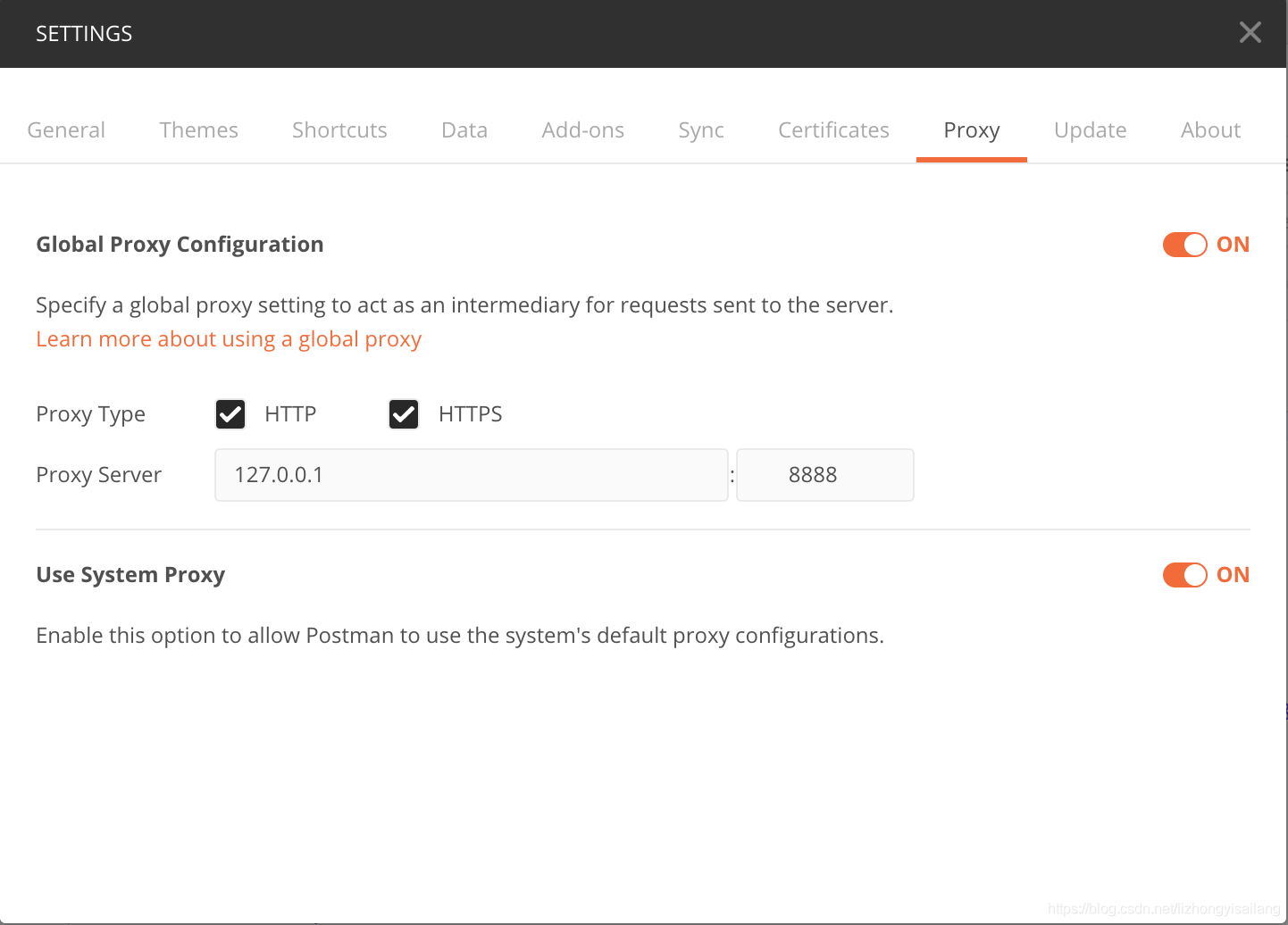Screen dimensions: 1288x925
Task: Click the Proxy tab
Action: click(x=971, y=130)
